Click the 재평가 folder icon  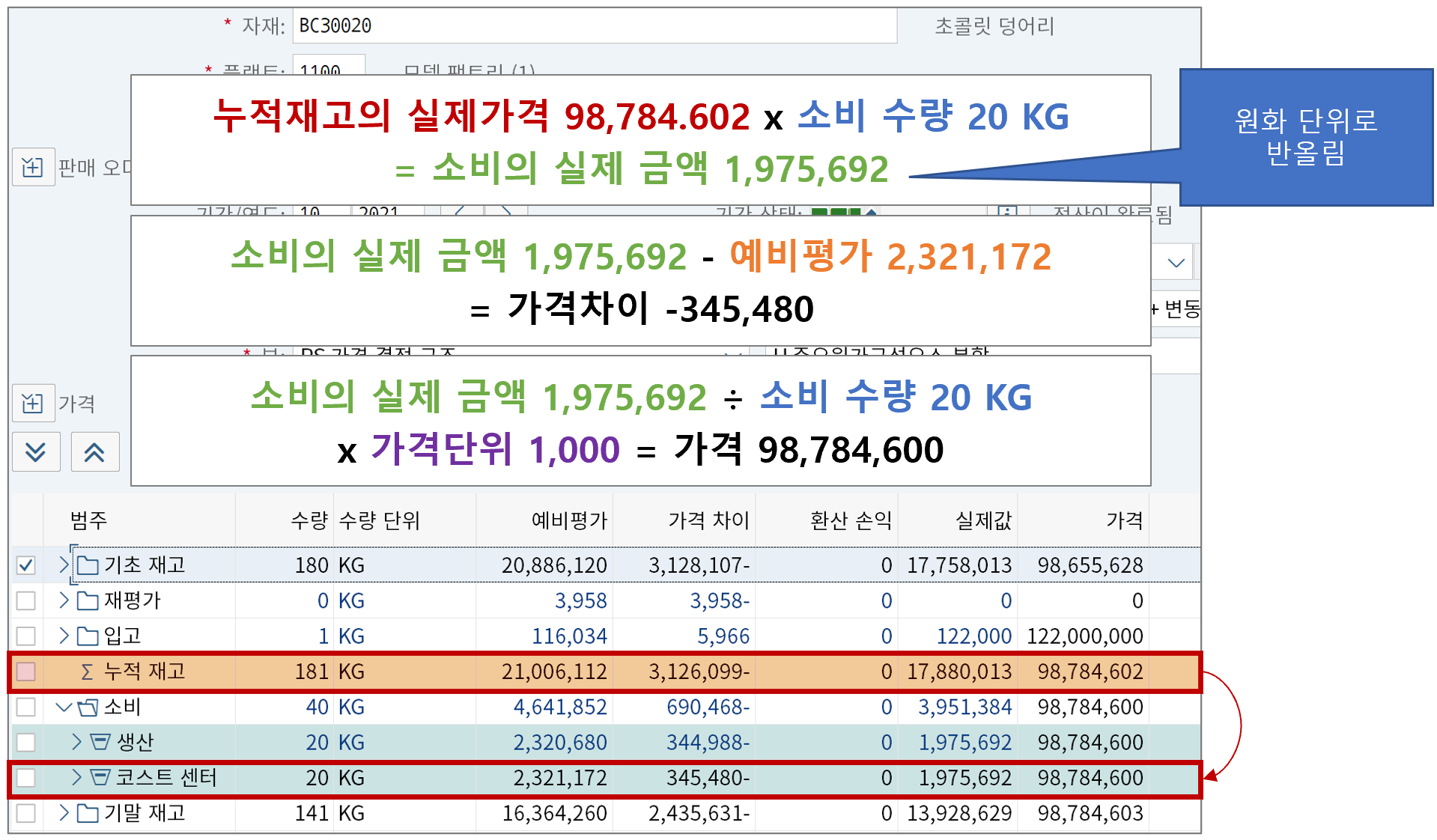click(88, 600)
